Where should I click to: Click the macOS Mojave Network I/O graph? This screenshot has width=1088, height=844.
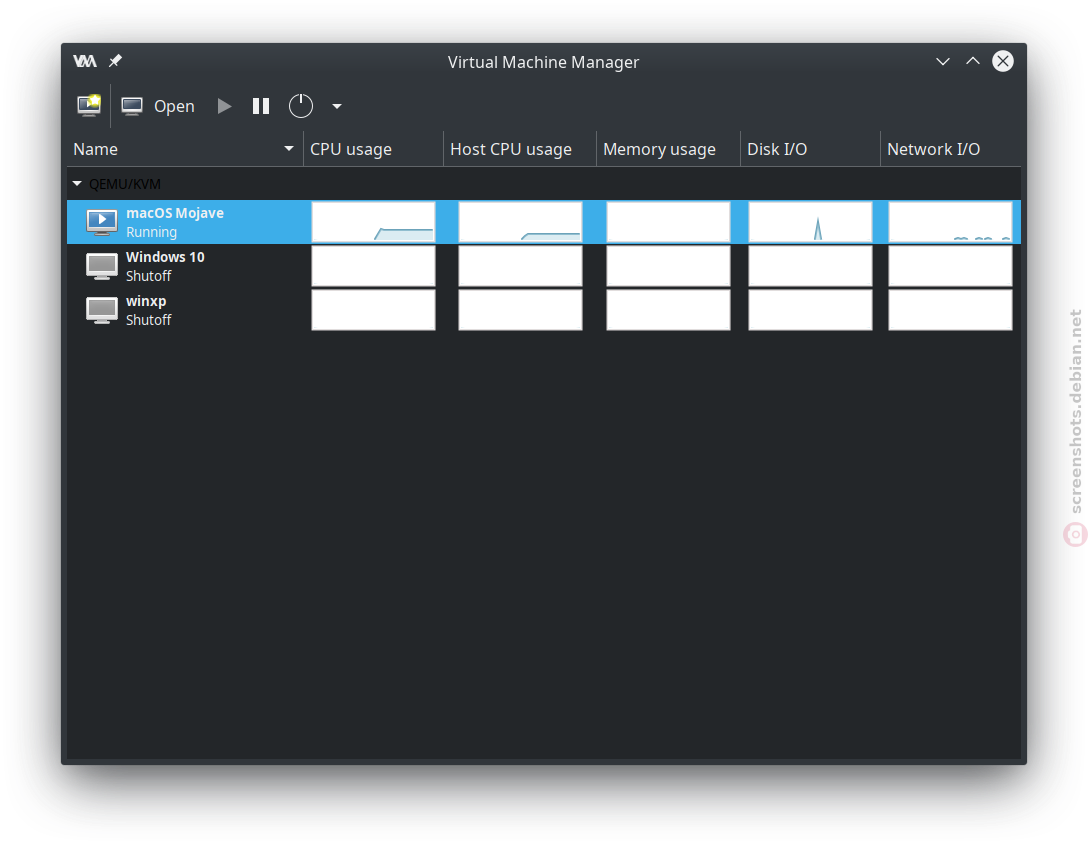tap(951, 222)
